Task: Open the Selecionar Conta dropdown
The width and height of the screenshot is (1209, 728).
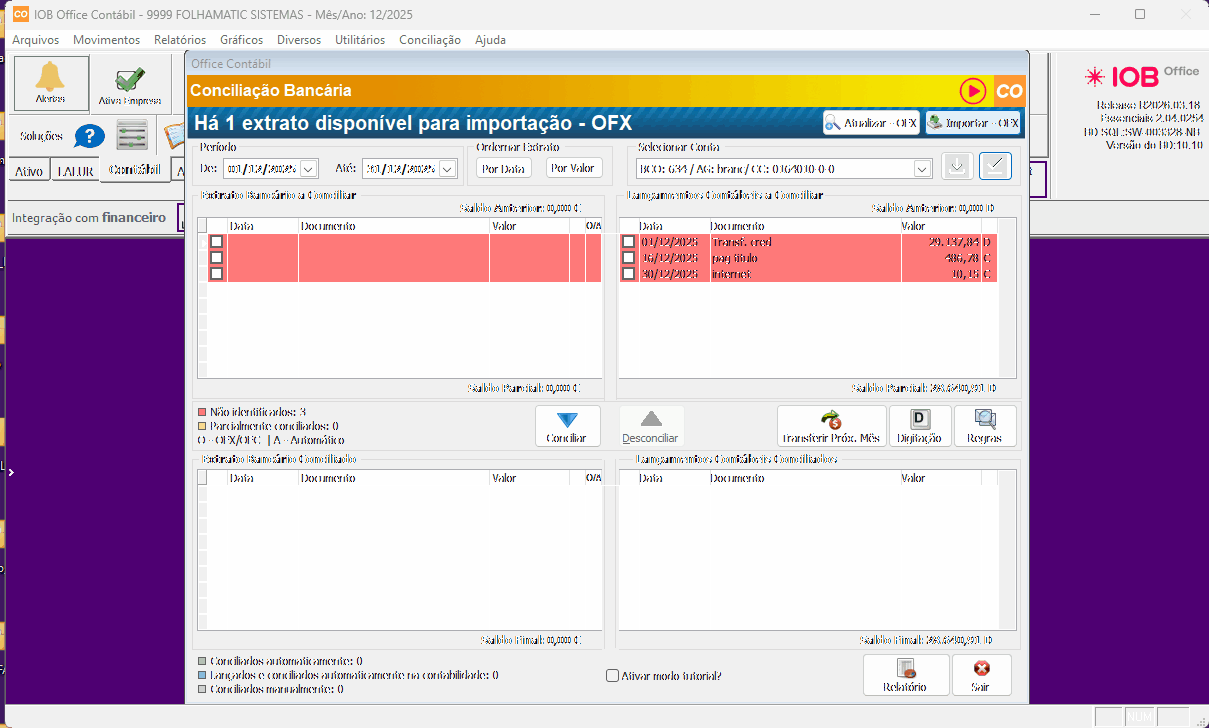Action: click(x=921, y=169)
